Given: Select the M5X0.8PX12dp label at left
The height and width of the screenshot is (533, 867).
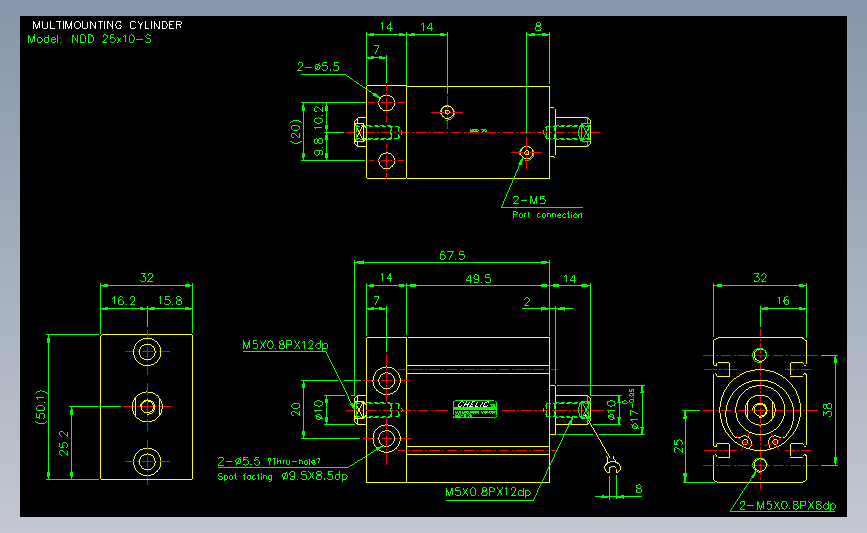Looking at the screenshot, I should 285,345.
